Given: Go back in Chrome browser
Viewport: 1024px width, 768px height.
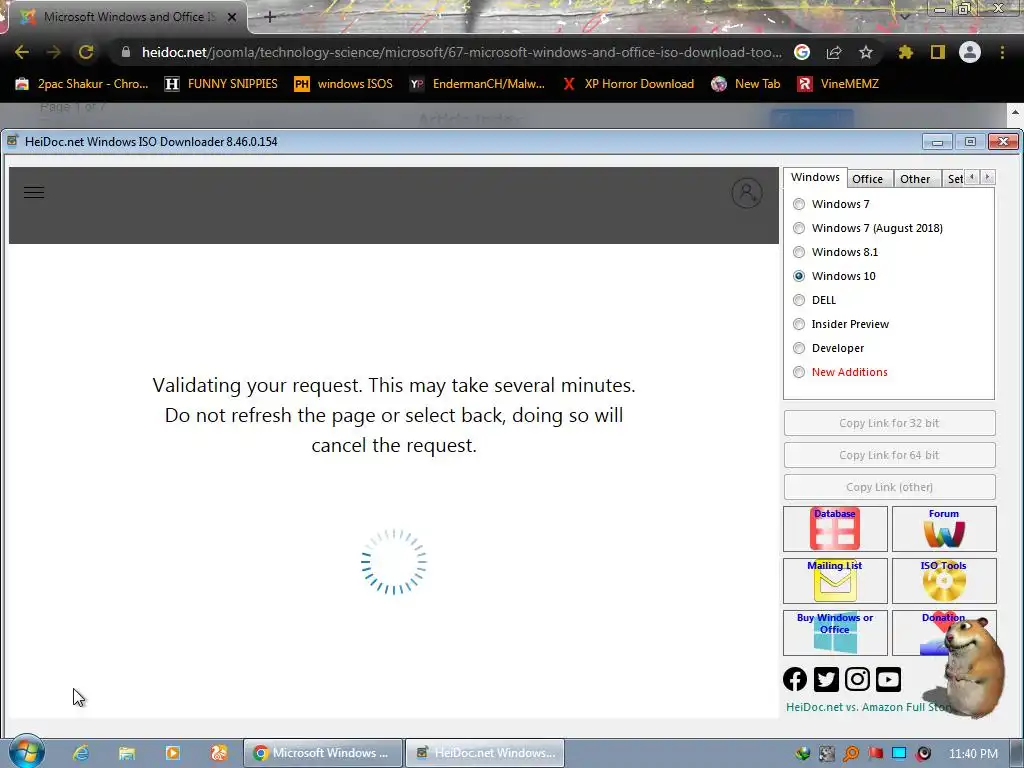Looking at the screenshot, I should (22, 52).
